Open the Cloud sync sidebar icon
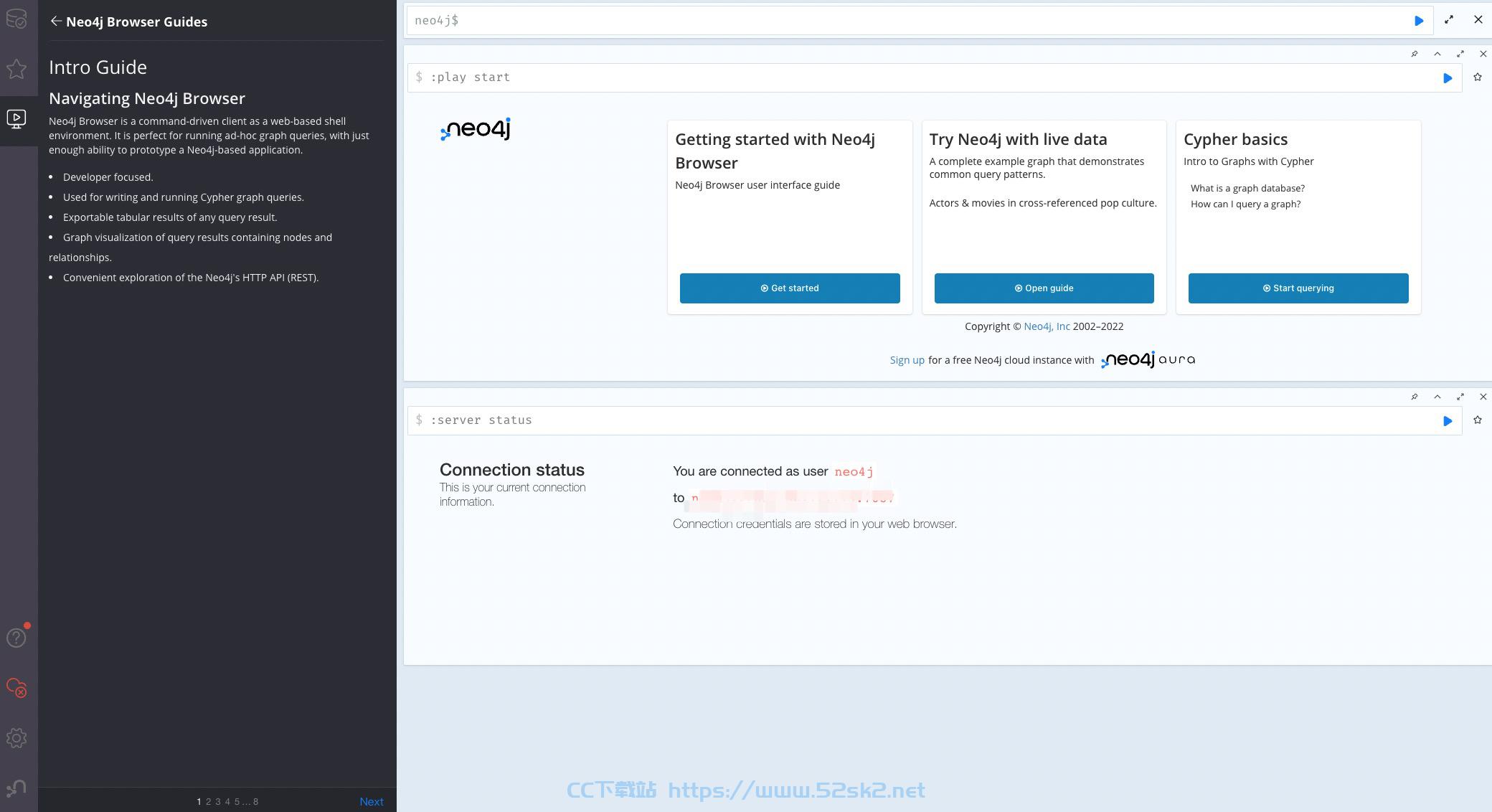The width and height of the screenshot is (1492, 812). (16, 687)
